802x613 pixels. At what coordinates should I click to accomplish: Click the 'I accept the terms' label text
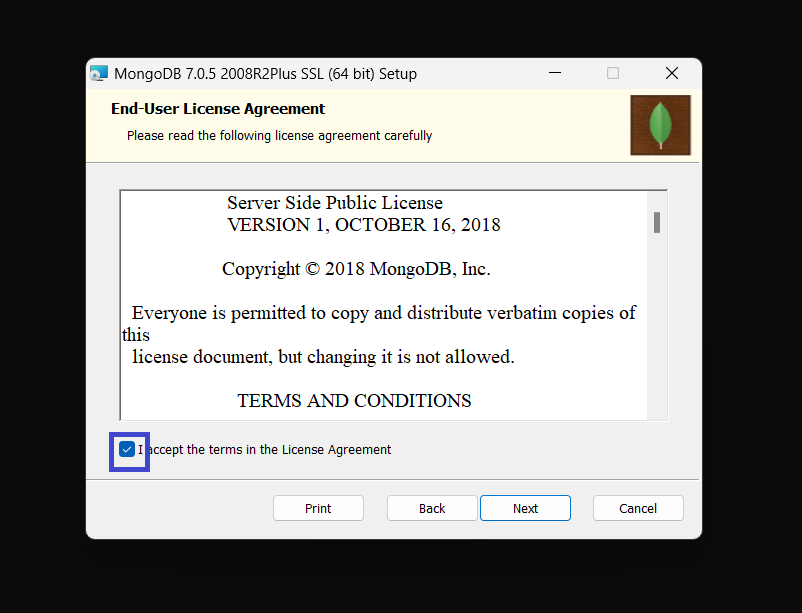[264, 450]
